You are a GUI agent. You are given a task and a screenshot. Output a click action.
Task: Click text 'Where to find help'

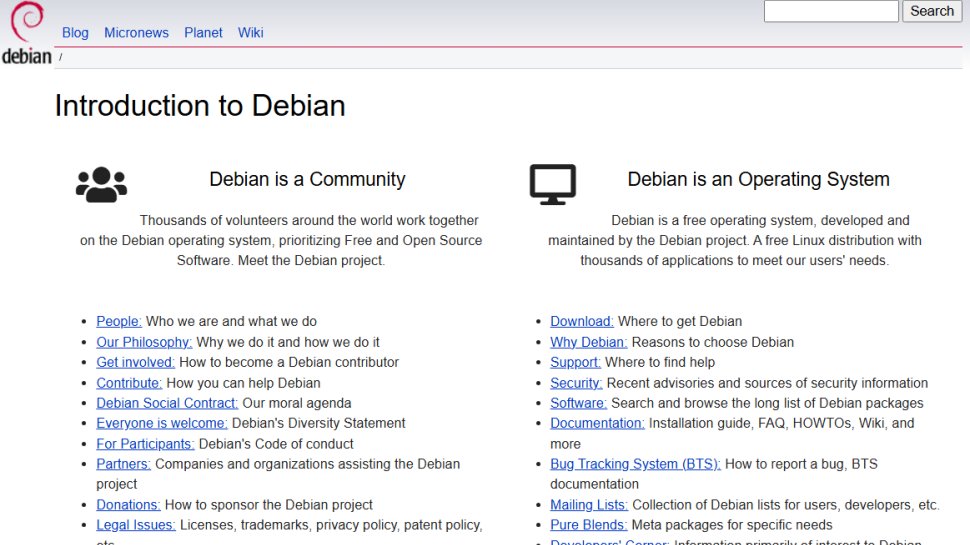pos(660,363)
